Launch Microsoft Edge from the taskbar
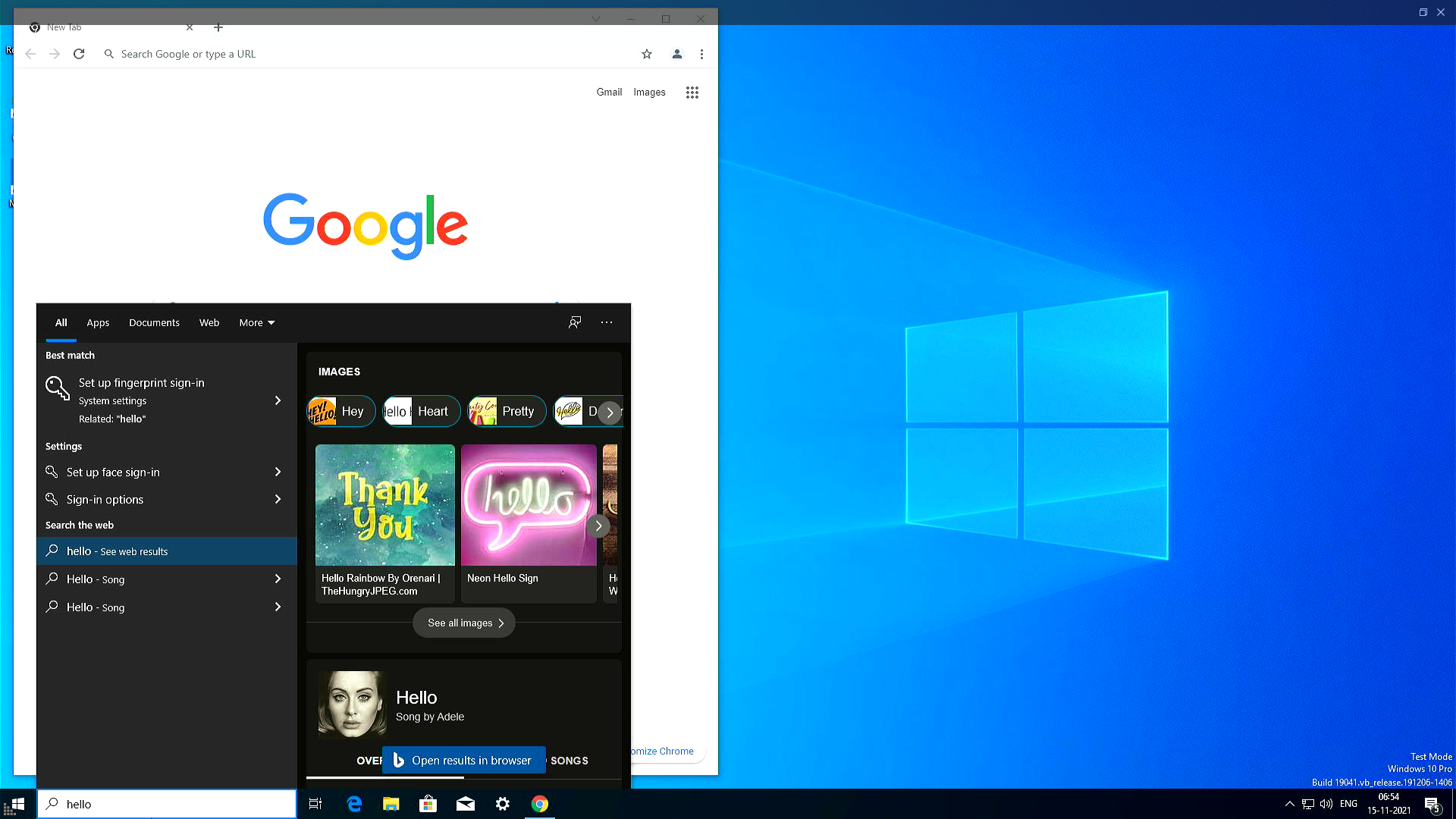The height and width of the screenshot is (819, 1456). tap(353, 803)
